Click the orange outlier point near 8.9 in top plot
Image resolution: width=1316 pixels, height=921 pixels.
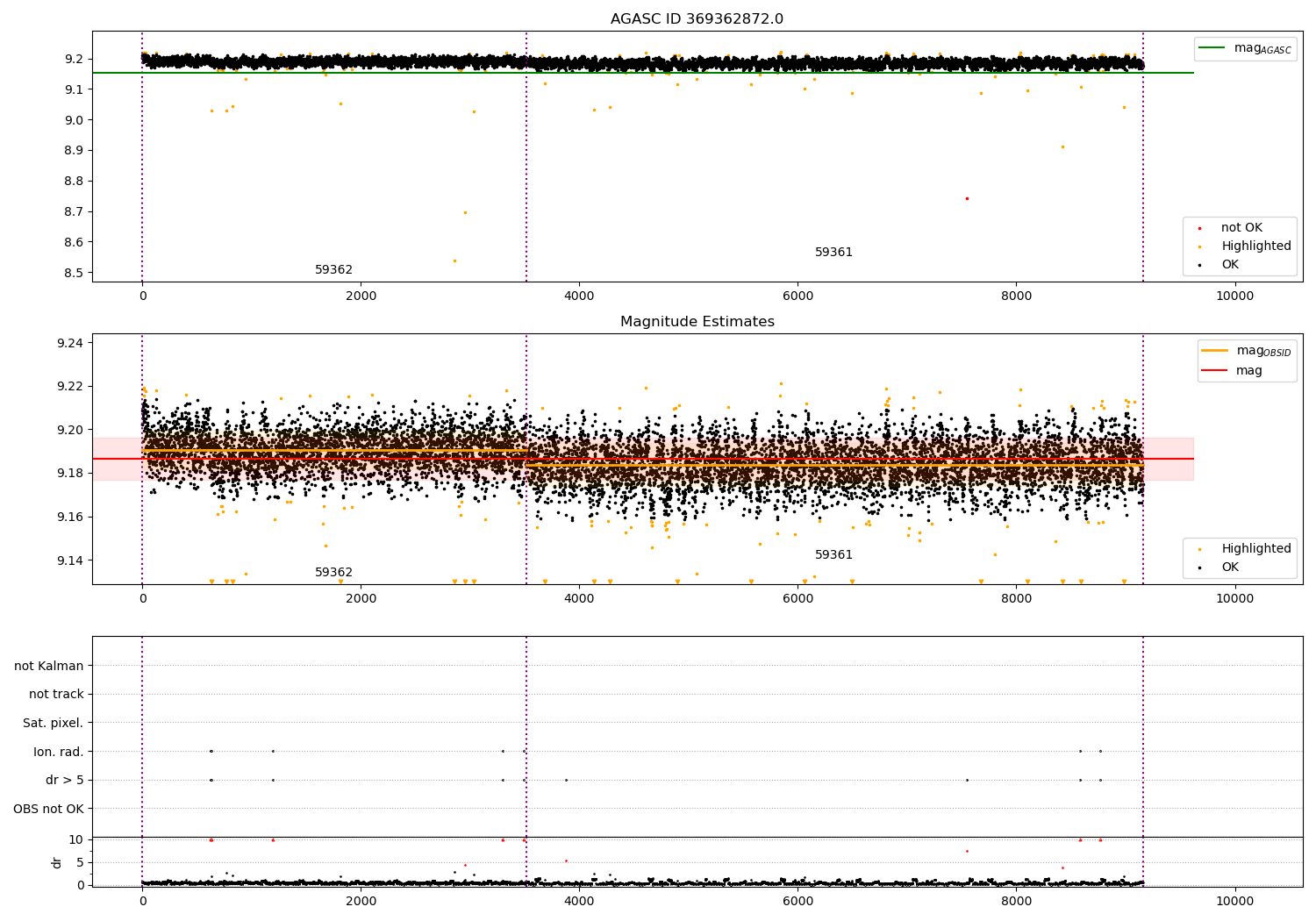pos(1062,146)
